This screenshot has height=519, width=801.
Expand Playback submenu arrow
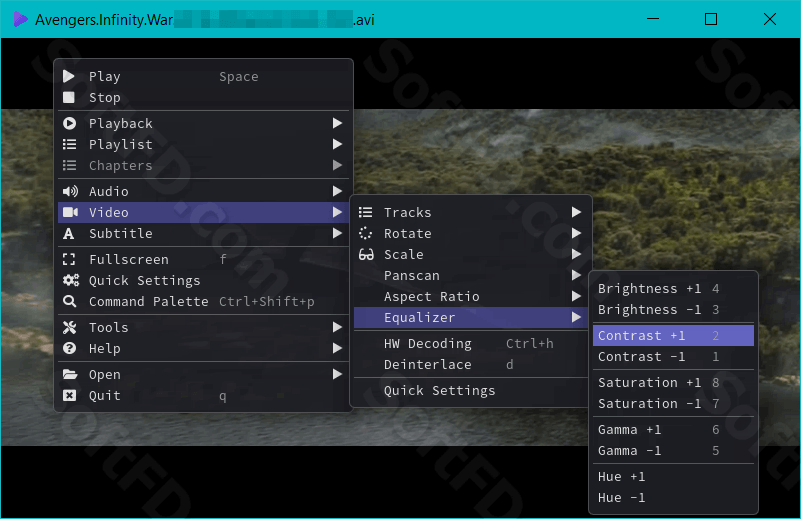pyautogui.click(x=337, y=123)
